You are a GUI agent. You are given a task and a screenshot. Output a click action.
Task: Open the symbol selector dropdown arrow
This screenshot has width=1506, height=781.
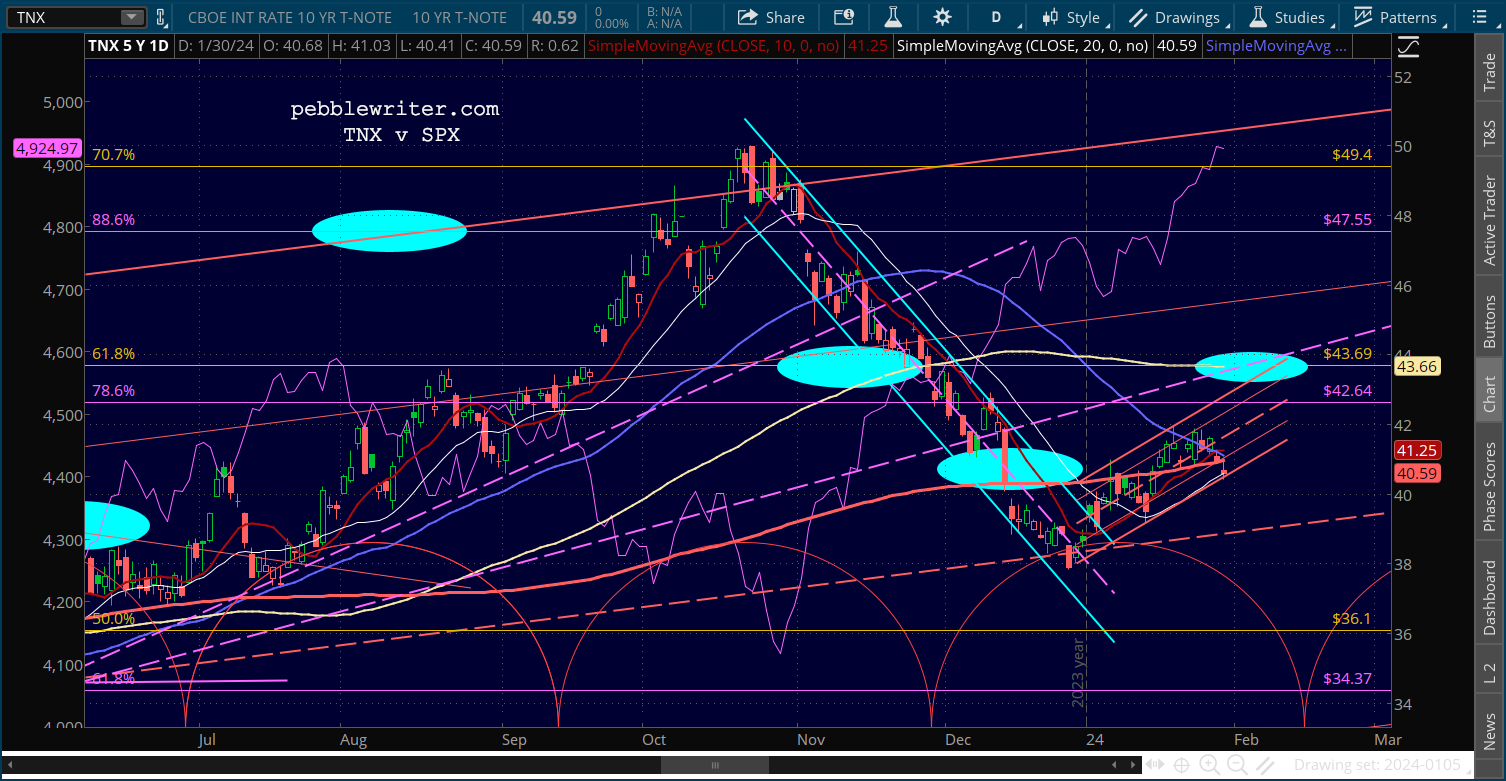pos(133,17)
